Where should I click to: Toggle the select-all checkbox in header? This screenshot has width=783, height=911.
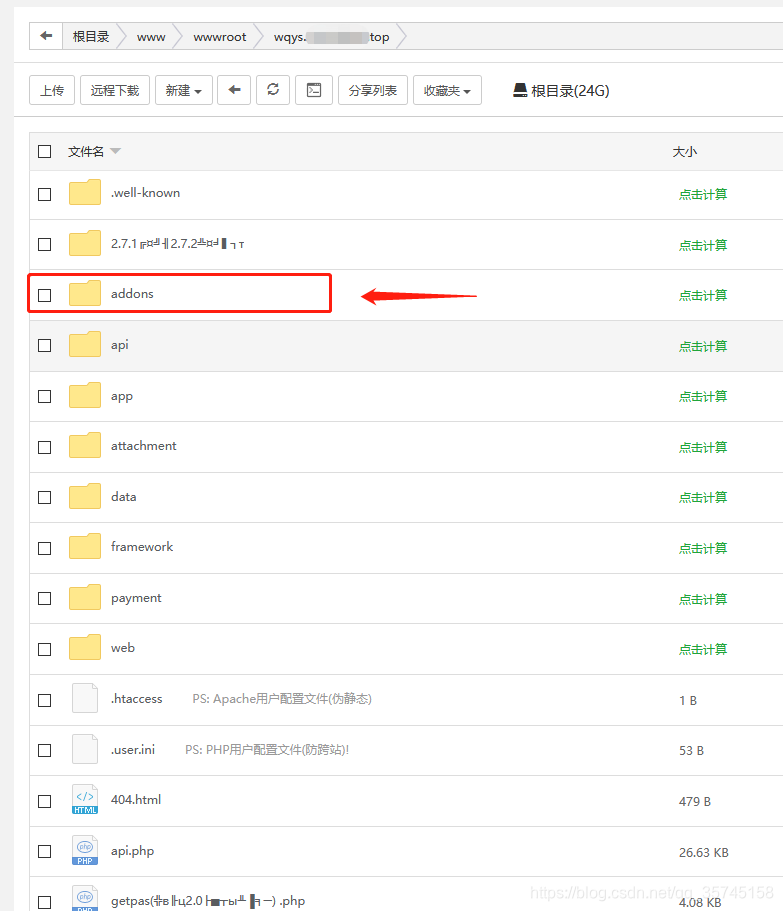pyautogui.click(x=44, y=152)
